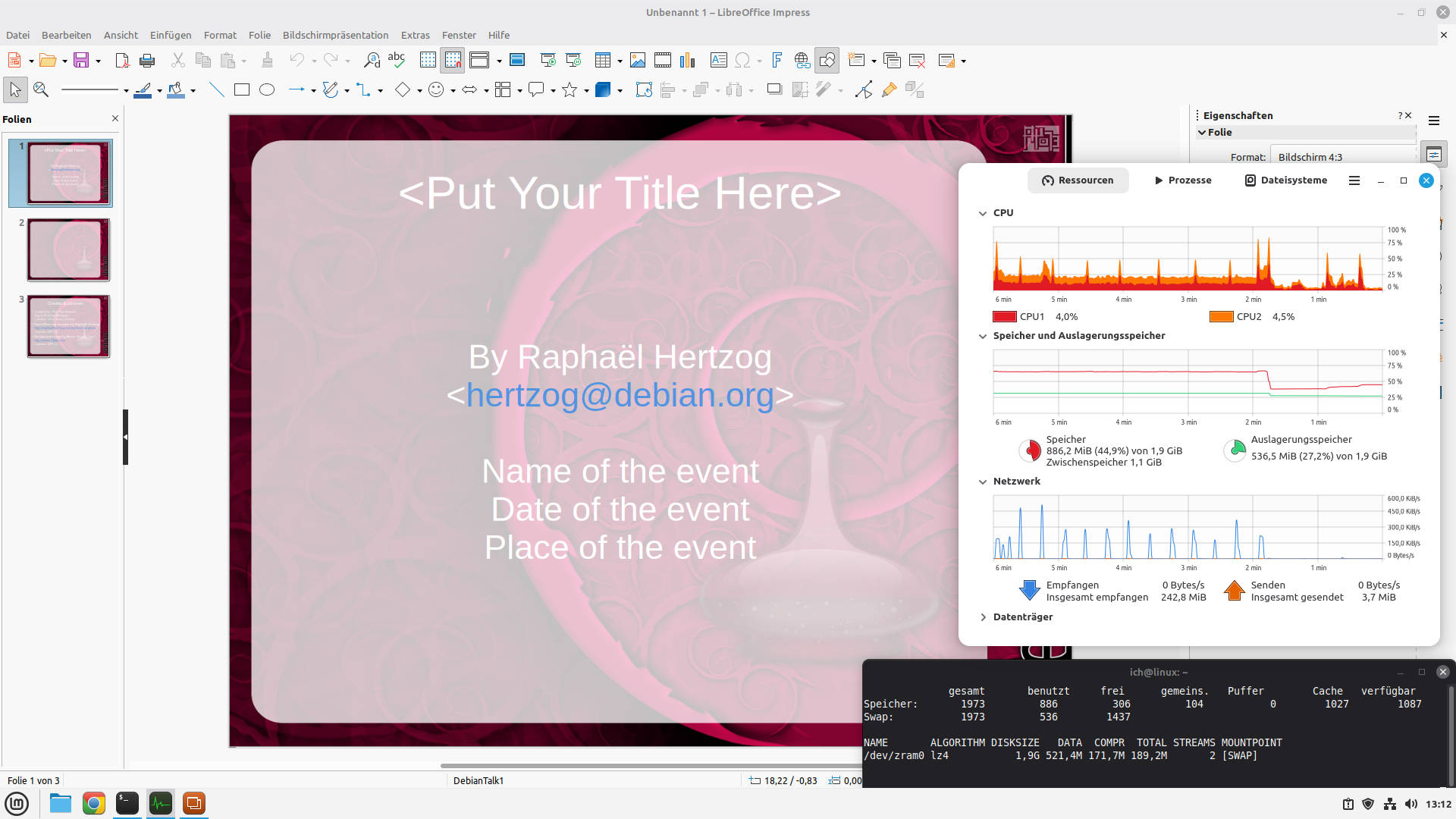This screenshot has height=819, width=1456.
Task: Select slide 3 thumbnail
Action: (x=68, y=326)
